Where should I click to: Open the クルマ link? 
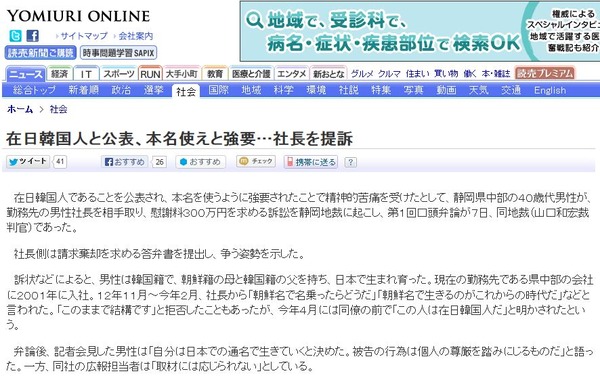389,73
